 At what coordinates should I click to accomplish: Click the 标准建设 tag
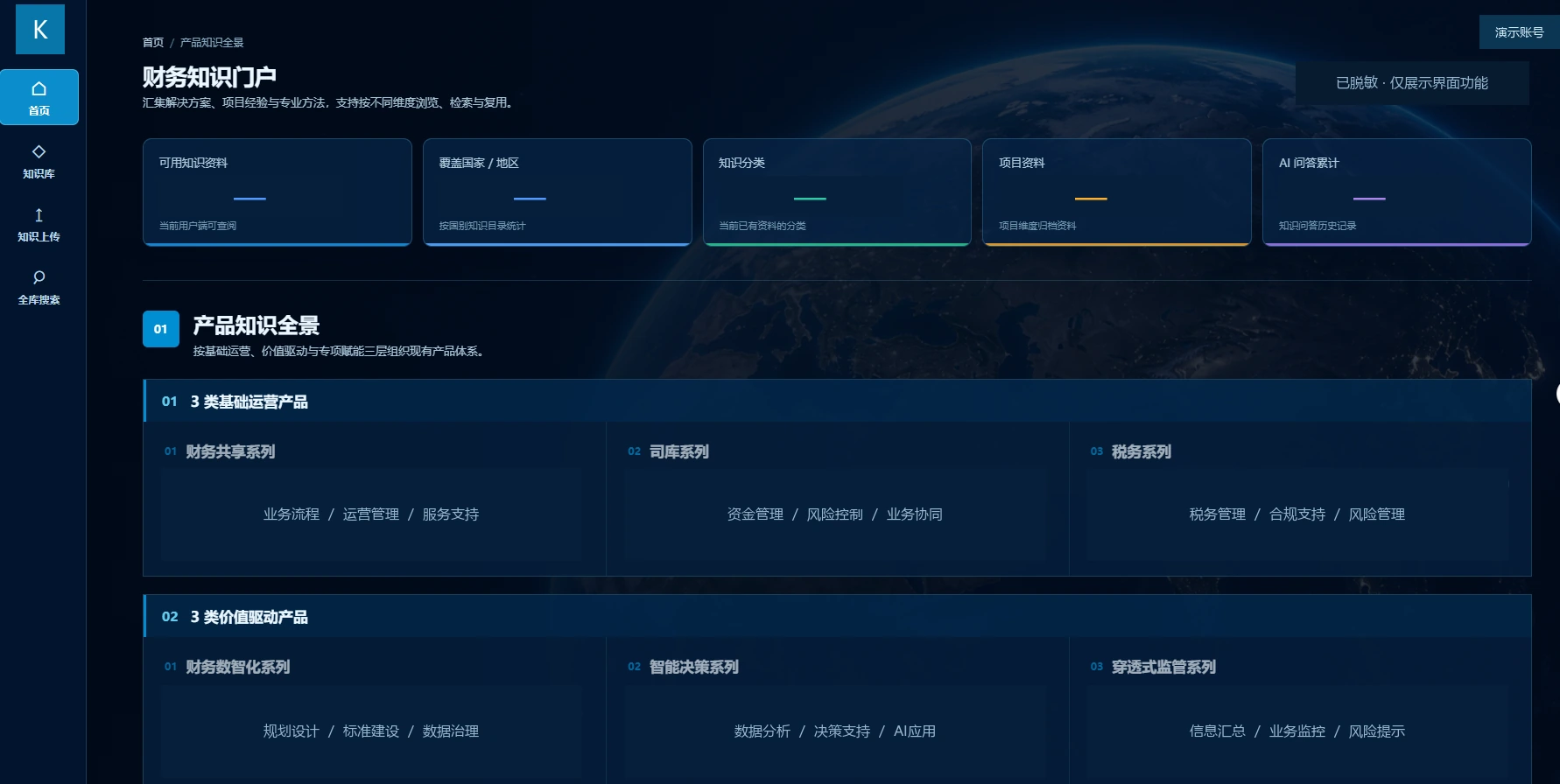click(x=371, y=731)
